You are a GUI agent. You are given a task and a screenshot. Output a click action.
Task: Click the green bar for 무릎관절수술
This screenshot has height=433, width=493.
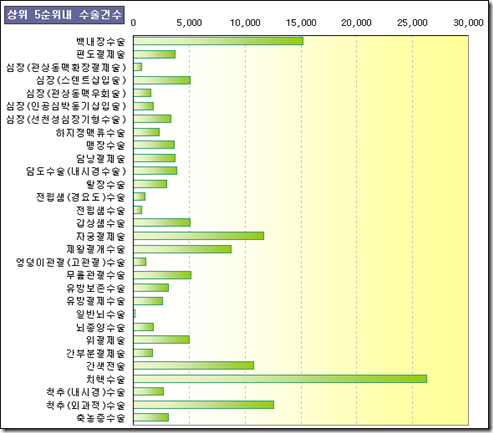point(162,275)
